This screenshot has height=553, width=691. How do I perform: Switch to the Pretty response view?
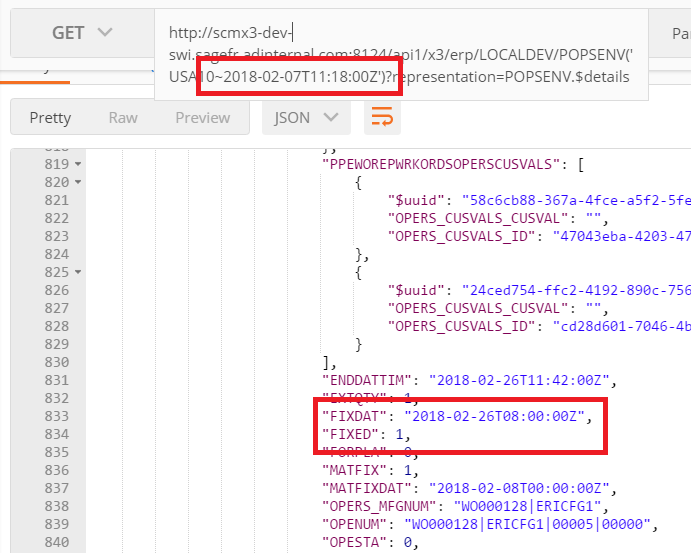(50, 117)
